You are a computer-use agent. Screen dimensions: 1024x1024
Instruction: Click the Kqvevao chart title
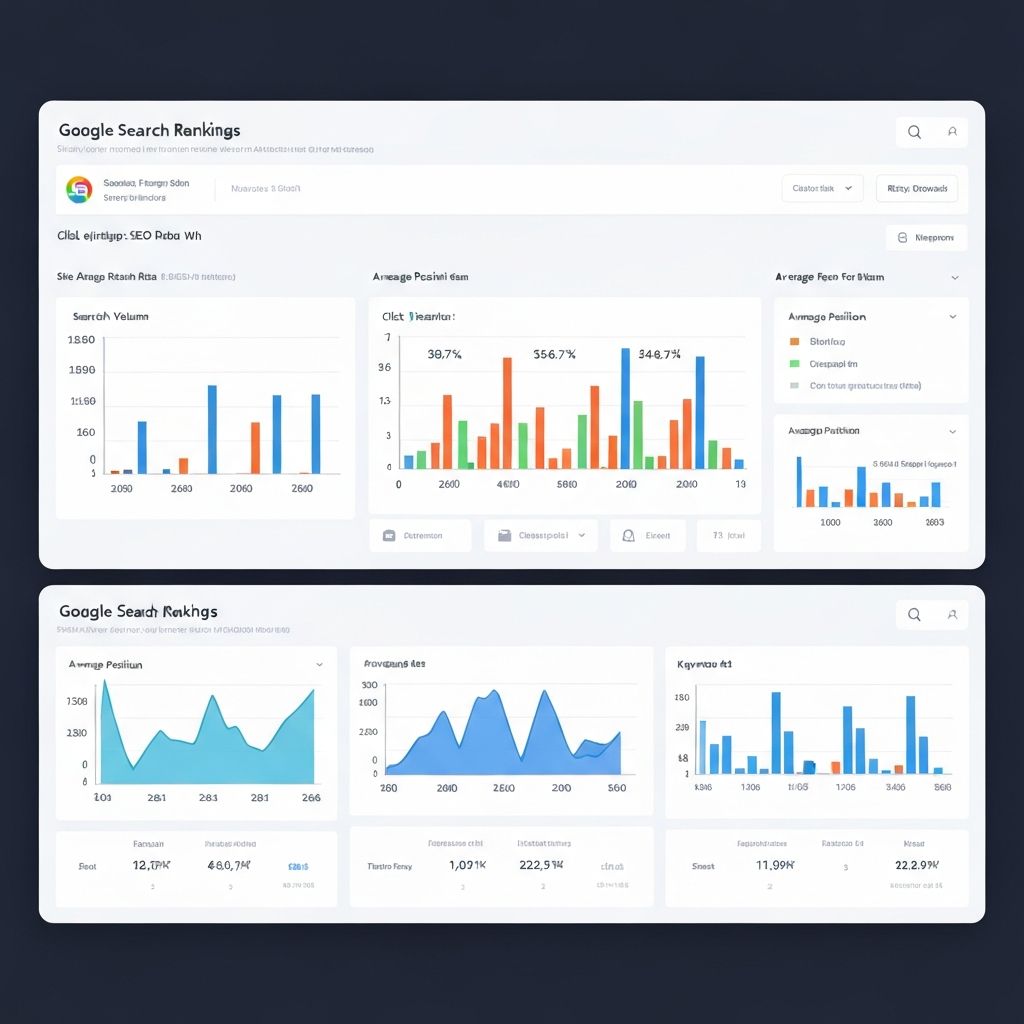(x=704, y=665)
